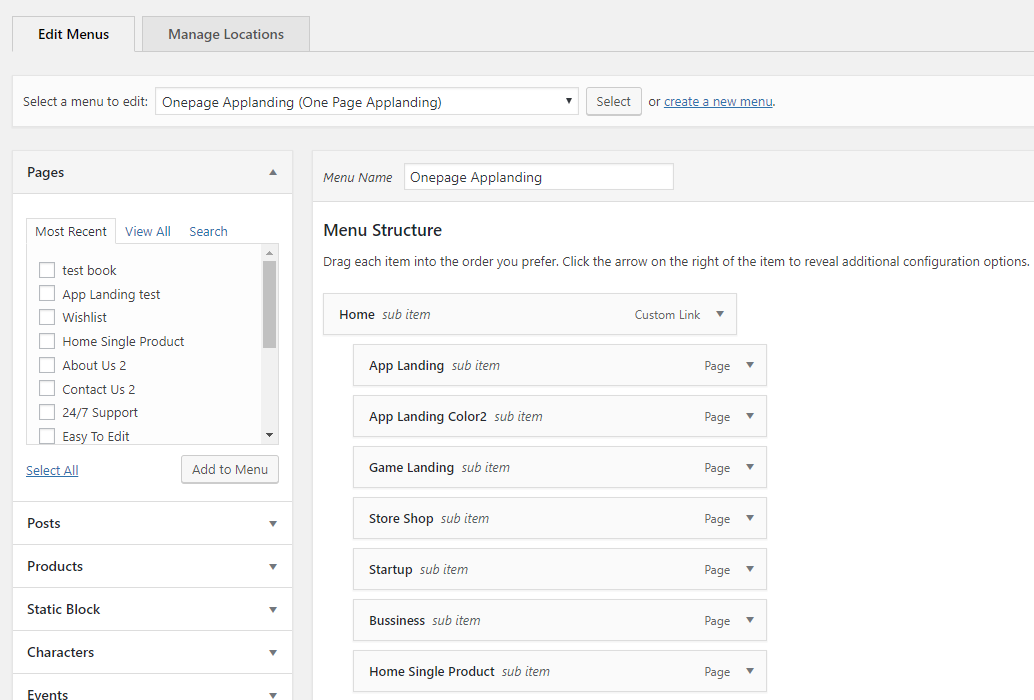This screenshot has height=700, width=1034.
Task: Expand the Bussiness item options arrow
Action: click(x=750, y=620)
